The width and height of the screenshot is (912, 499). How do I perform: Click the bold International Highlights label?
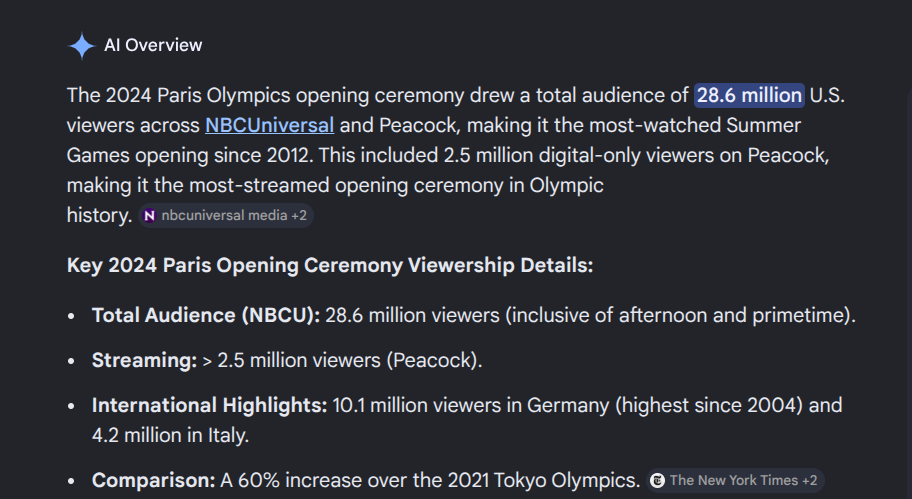point(210,406)
